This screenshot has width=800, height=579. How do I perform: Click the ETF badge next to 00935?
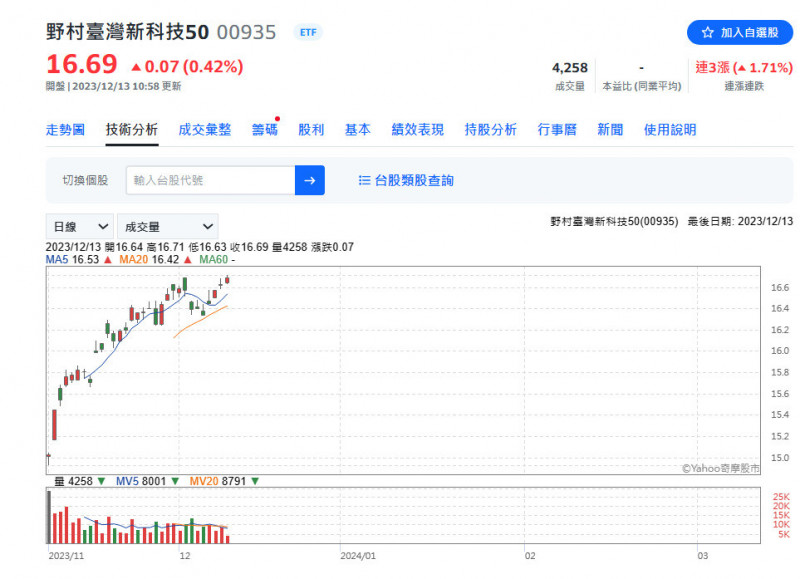[309, 32]
